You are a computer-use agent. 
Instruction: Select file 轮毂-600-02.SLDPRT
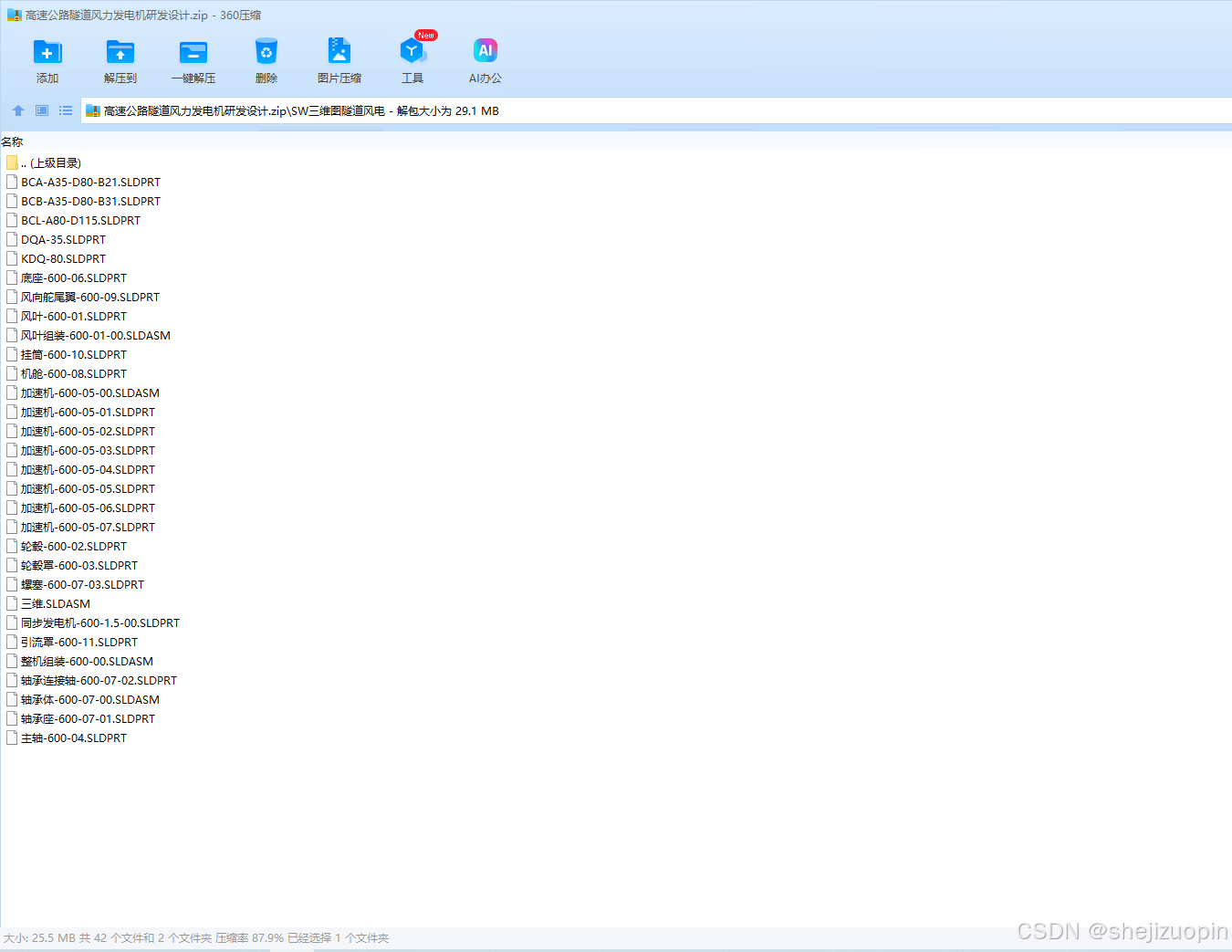[x=67, y=546]
